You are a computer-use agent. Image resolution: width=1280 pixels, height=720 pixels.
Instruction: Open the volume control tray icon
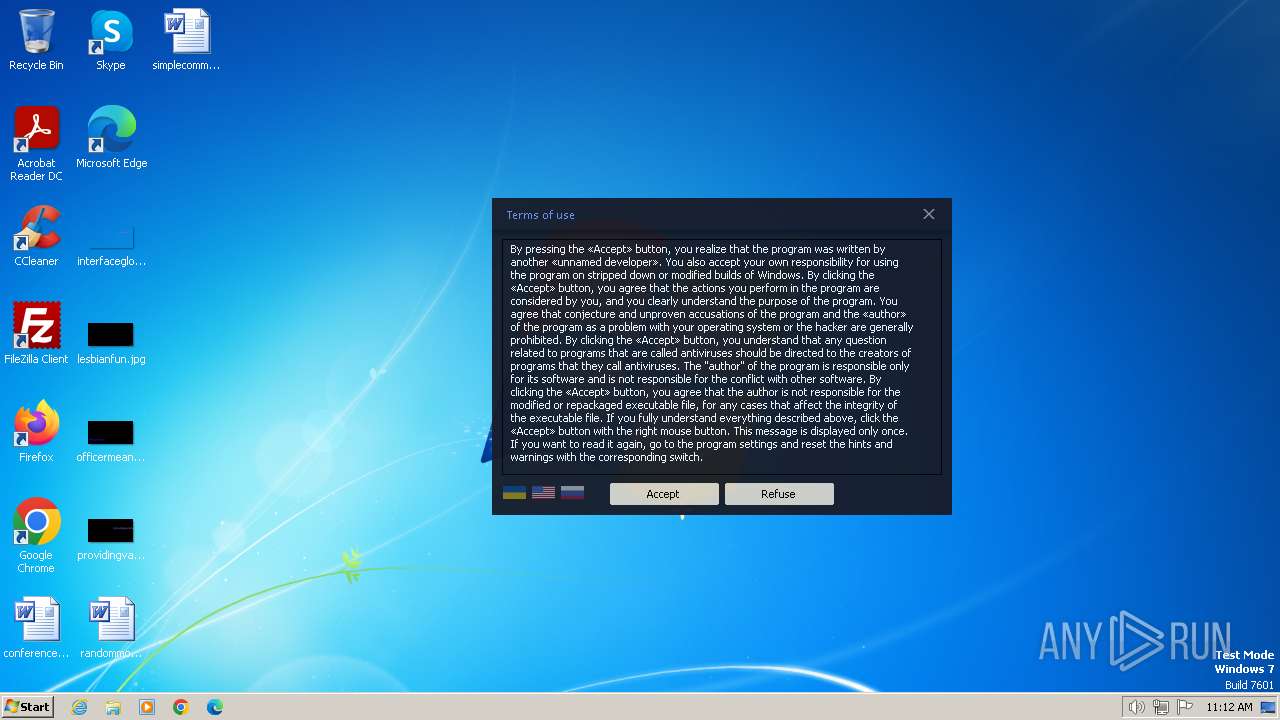click(x=1137, y=707)
